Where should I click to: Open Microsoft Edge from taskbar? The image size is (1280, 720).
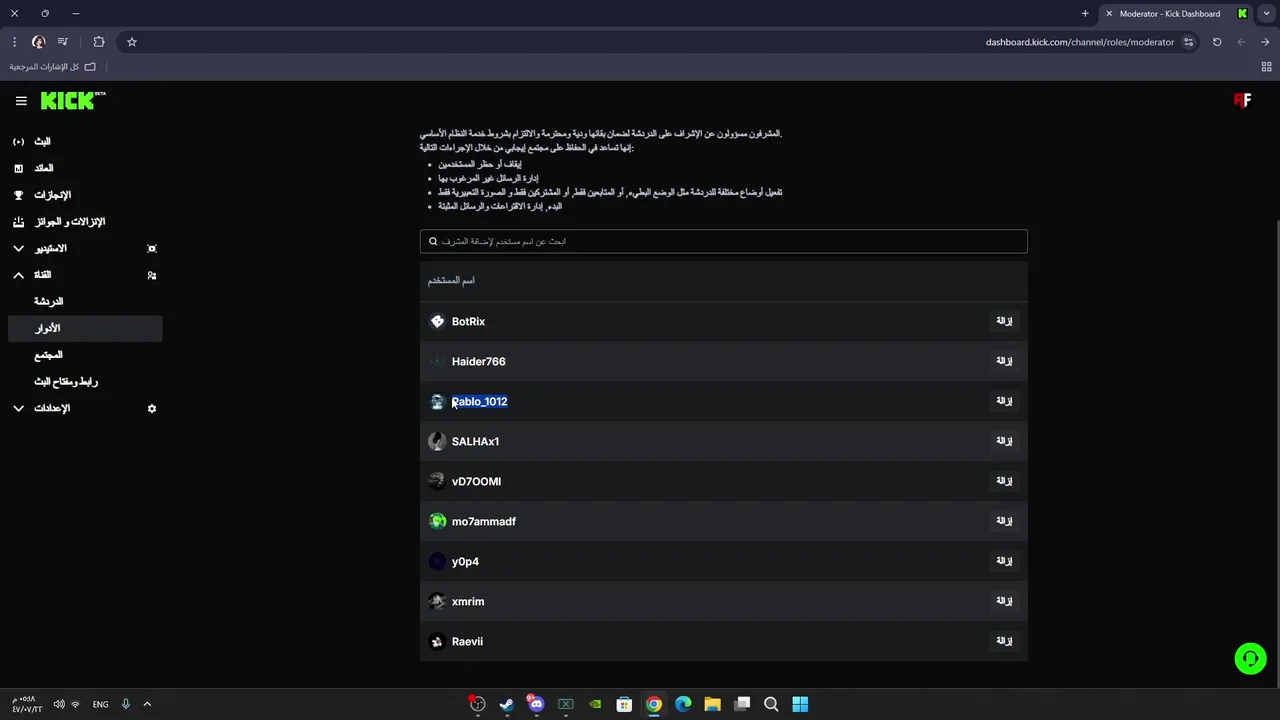[683, 704]
